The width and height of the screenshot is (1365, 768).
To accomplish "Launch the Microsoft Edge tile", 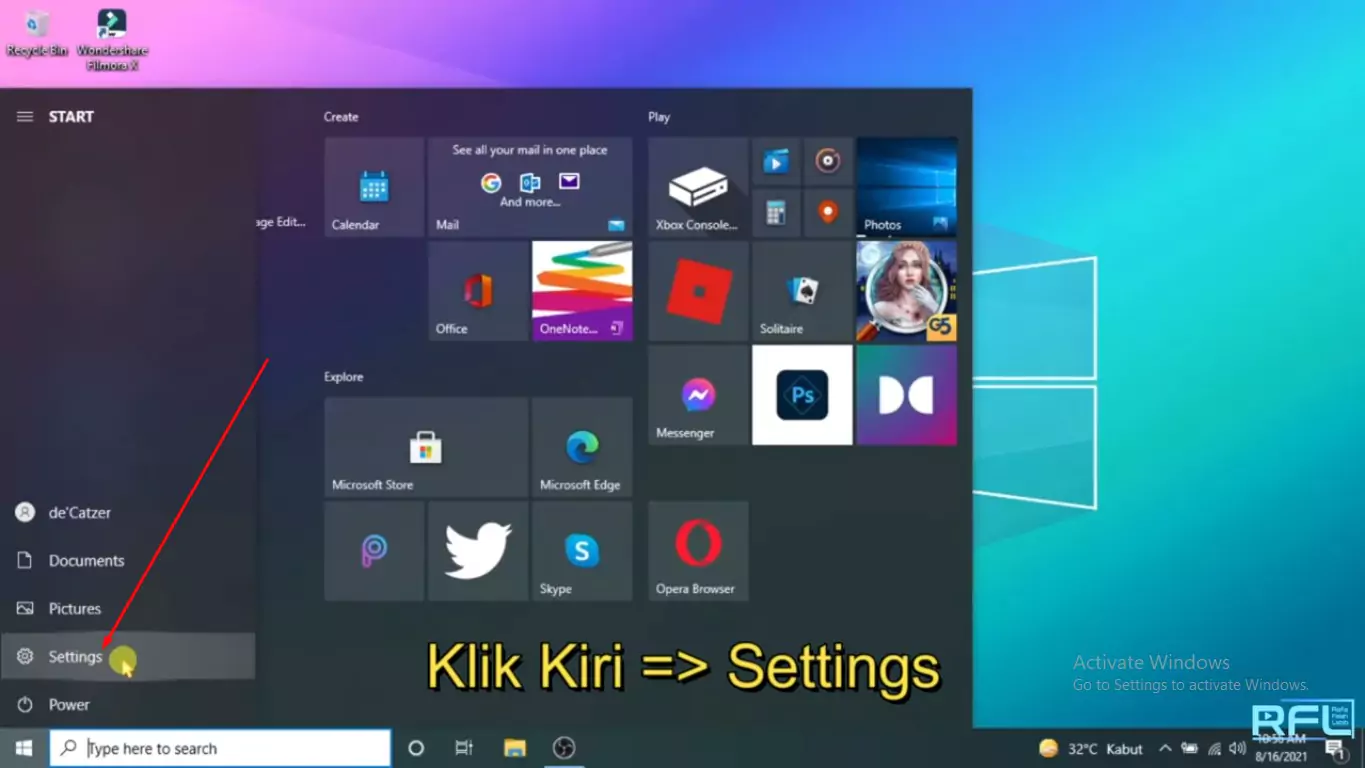I will click(582, 447).
